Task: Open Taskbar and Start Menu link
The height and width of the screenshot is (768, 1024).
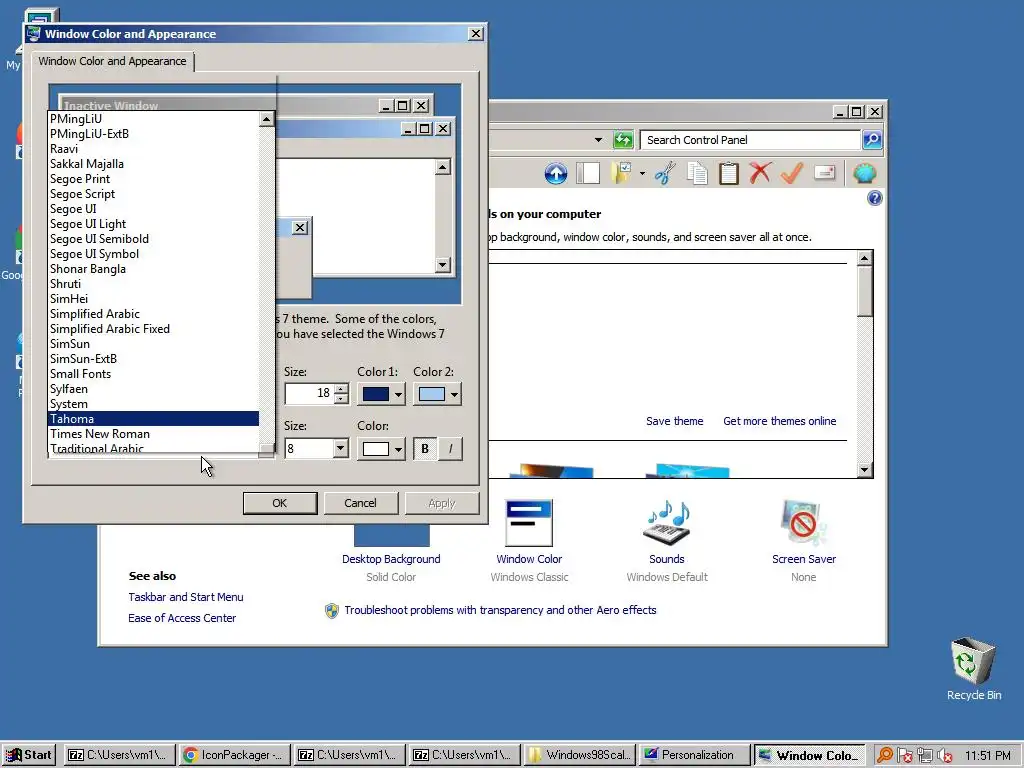Action: (186, 597)
